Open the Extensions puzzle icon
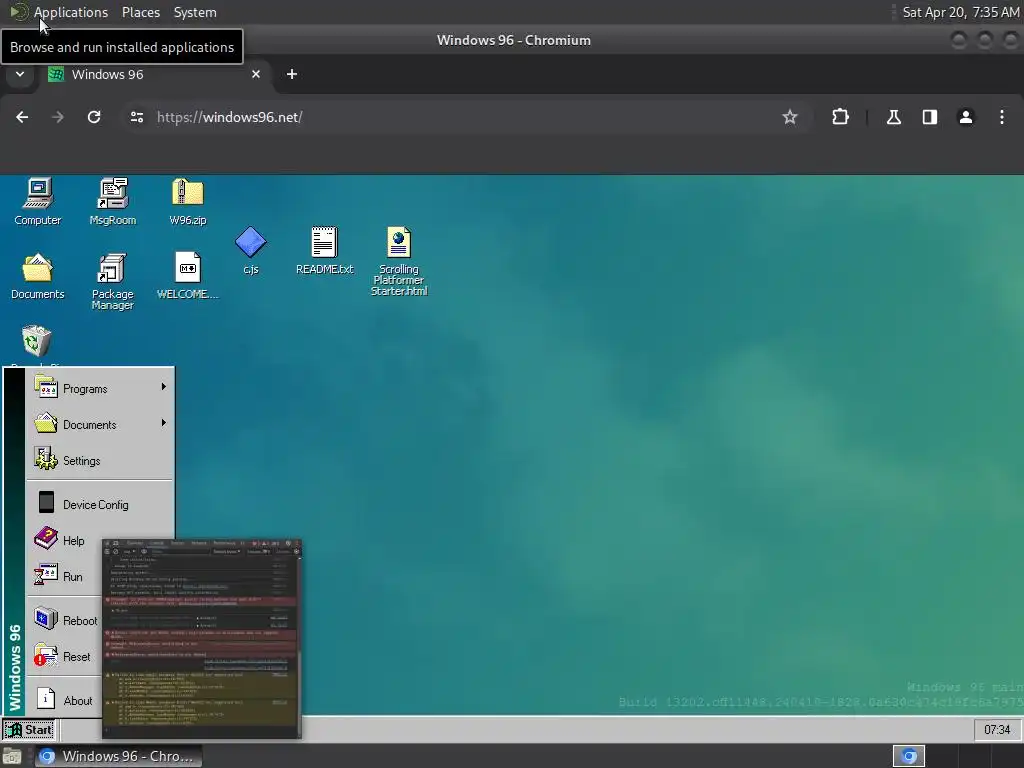The height and width of the screenshot is (768, 1024). pyautogui.click(x=840, y=117)
